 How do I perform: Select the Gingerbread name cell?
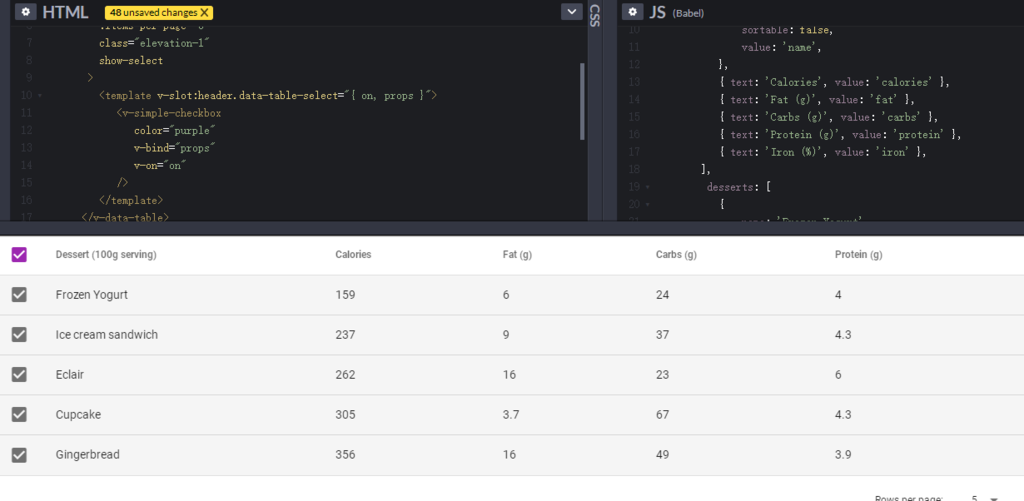coord(88,455)
